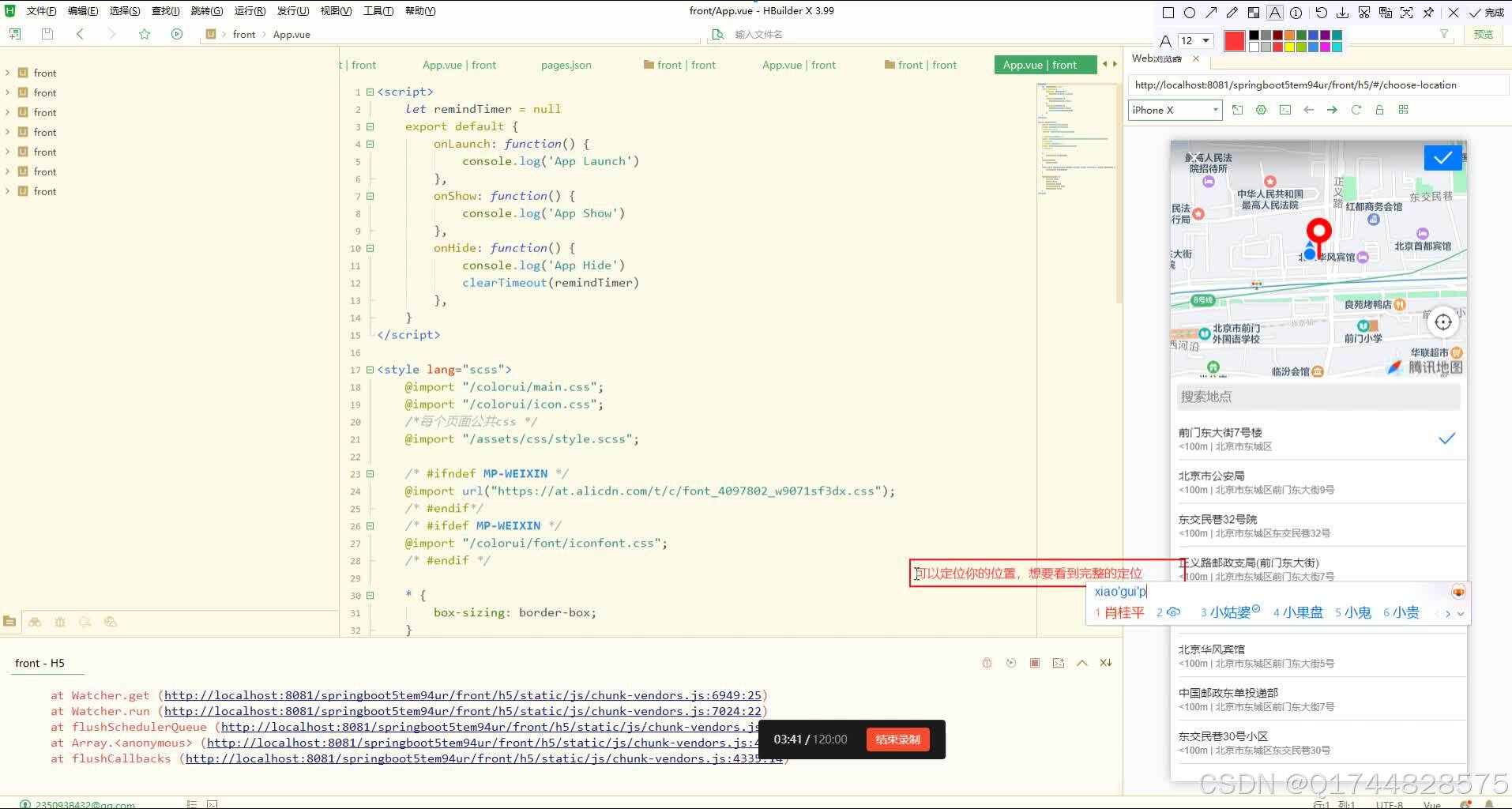
Task: Open the 工具(T) menu
Action: (x=378, y=11)
